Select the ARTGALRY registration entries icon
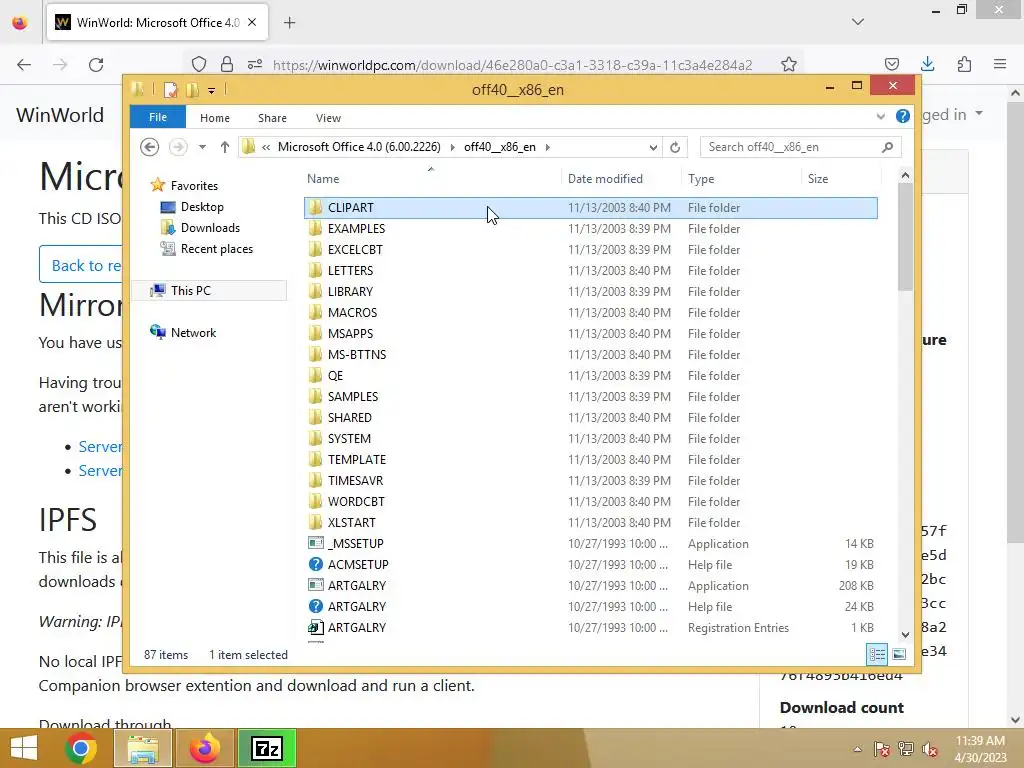The width and height of the screenshot is (1024, 768). pyautogui.click(x=315, y=628)
